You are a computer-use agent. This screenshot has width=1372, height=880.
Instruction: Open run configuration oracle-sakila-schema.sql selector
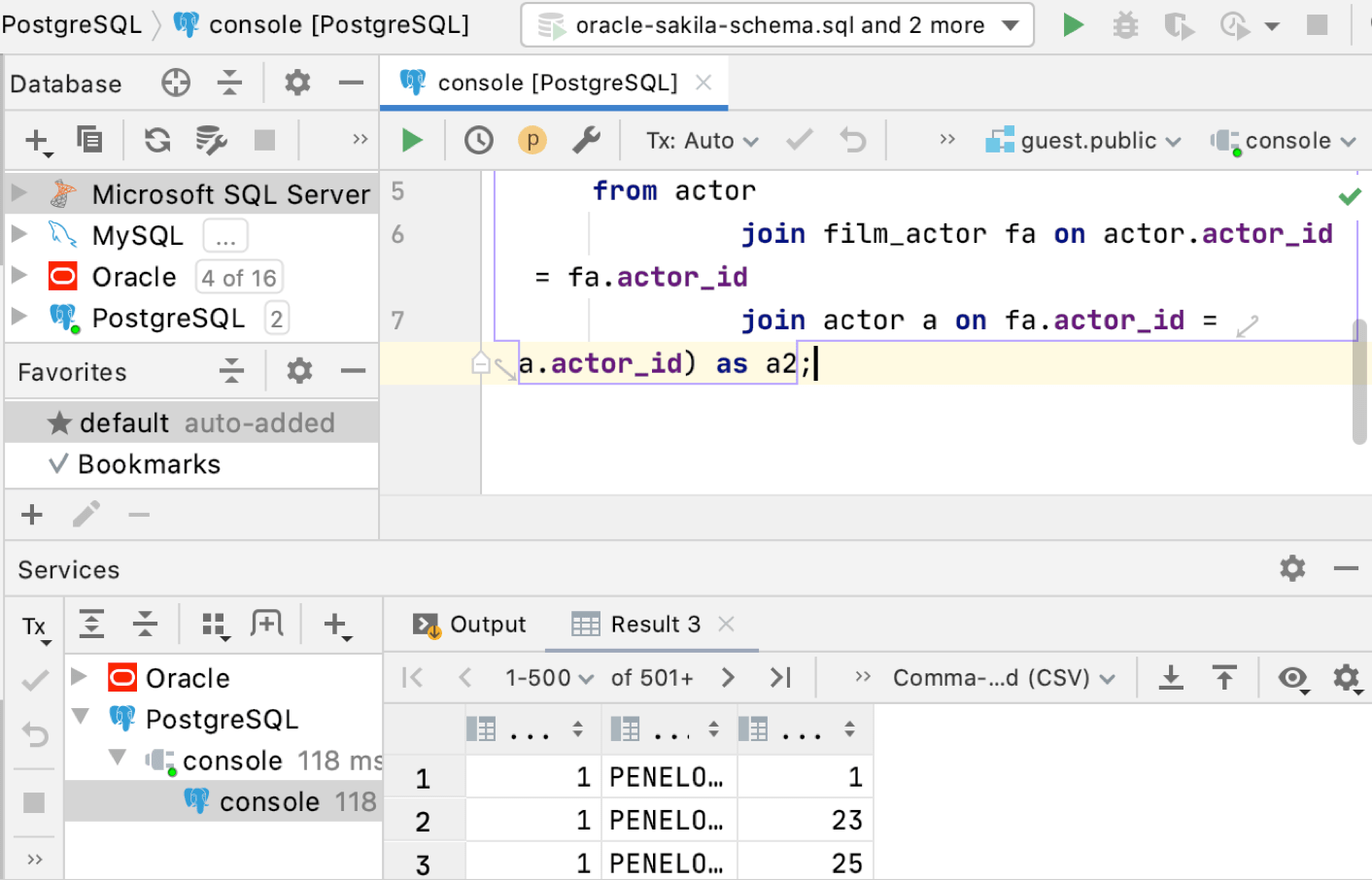pyautogui.click(x=777, y=25)
